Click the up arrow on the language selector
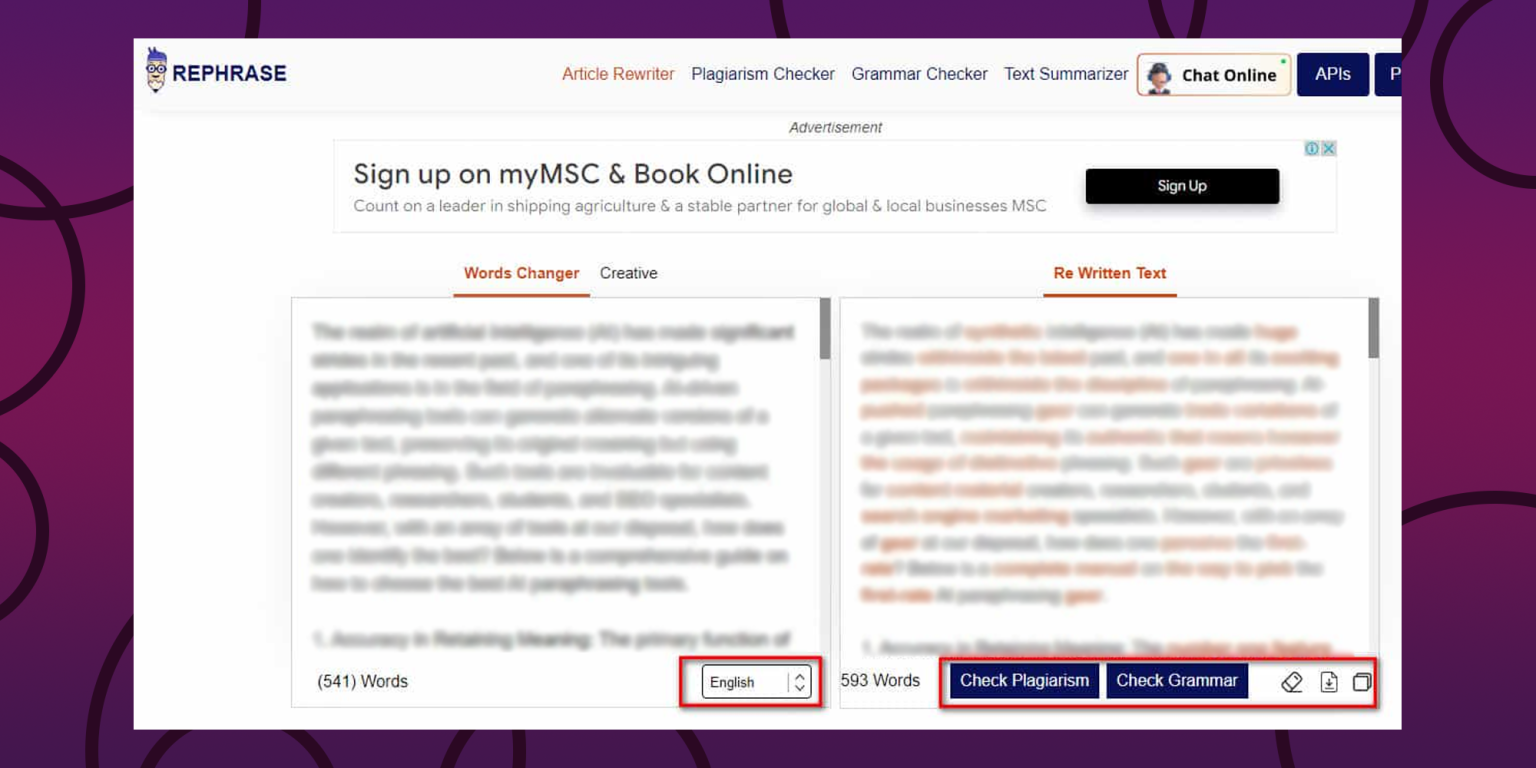This screenshot has height=768, width=1536. (799, 677)
